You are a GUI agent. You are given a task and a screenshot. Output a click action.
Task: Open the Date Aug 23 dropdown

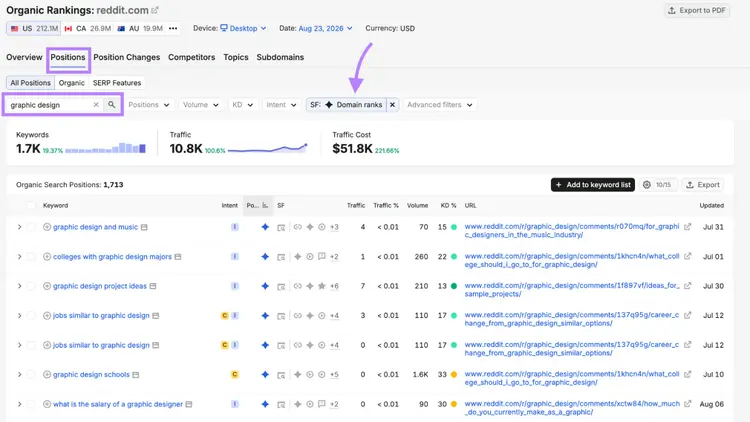pyautogui.click(x=325, y=28)
